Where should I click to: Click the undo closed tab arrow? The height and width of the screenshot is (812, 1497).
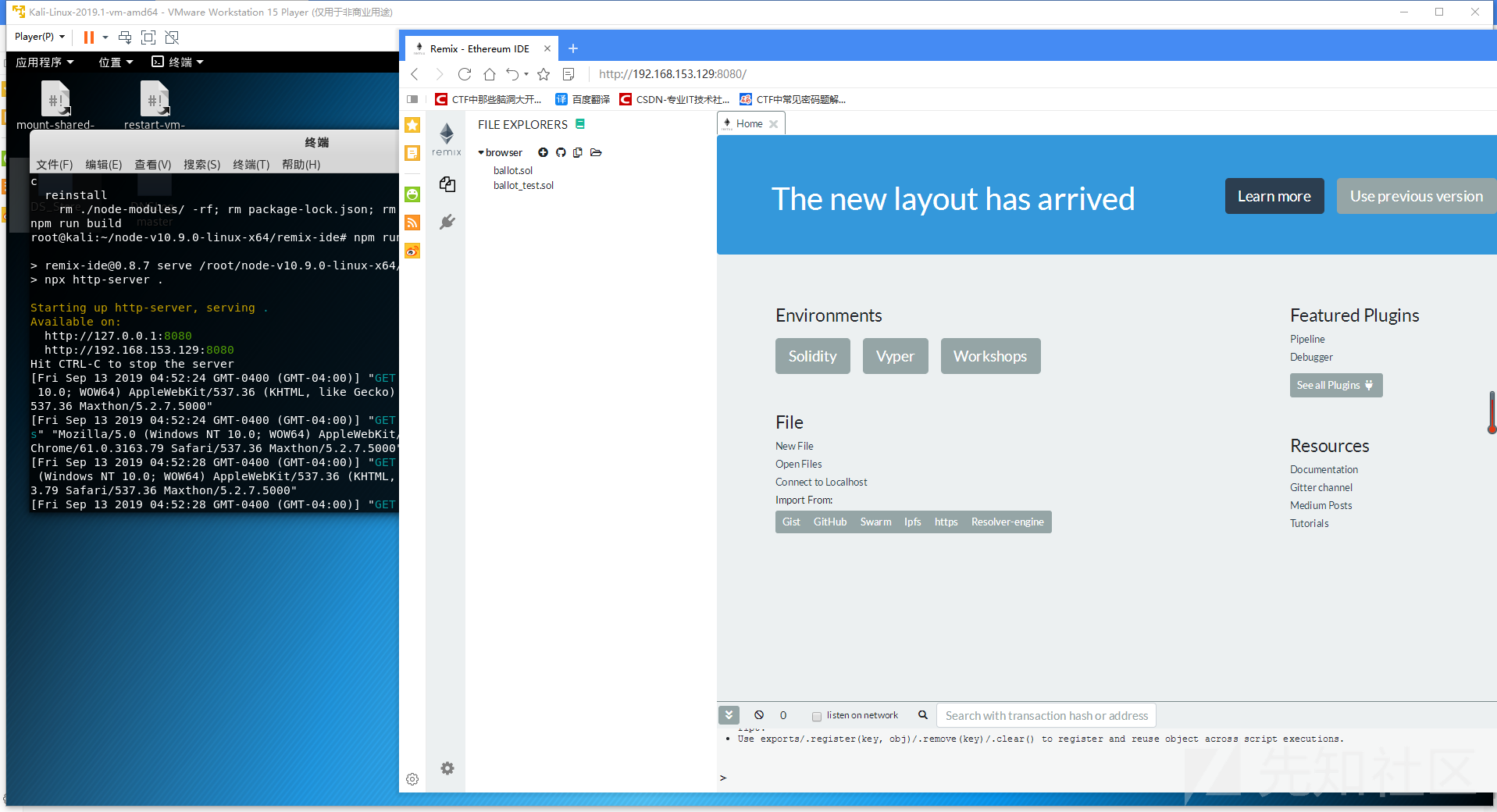coord(512,74)
